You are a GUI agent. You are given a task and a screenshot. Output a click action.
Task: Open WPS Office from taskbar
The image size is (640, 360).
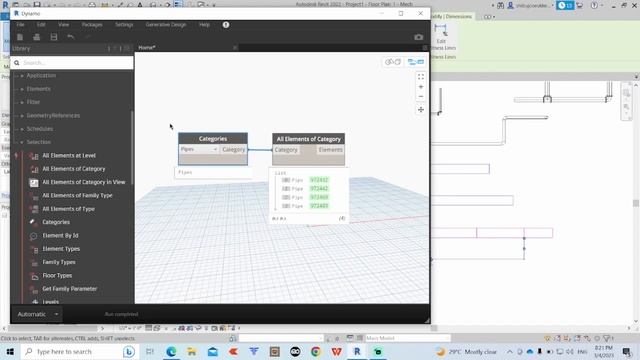point(336,351)
